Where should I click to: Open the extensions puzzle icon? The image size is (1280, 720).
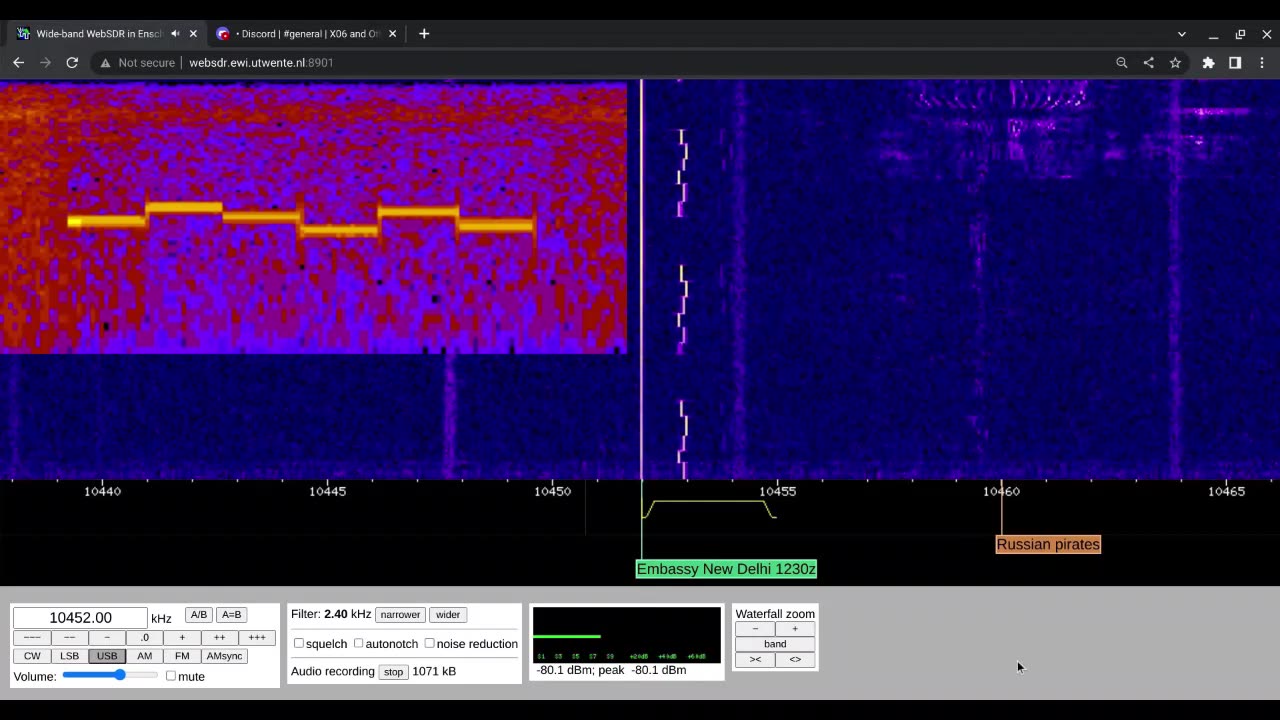pos(1208,62)
